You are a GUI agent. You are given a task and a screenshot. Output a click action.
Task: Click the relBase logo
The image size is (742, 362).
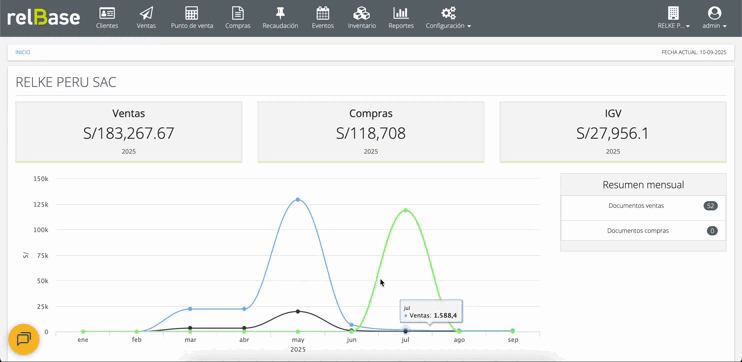[x=44, y=17]
